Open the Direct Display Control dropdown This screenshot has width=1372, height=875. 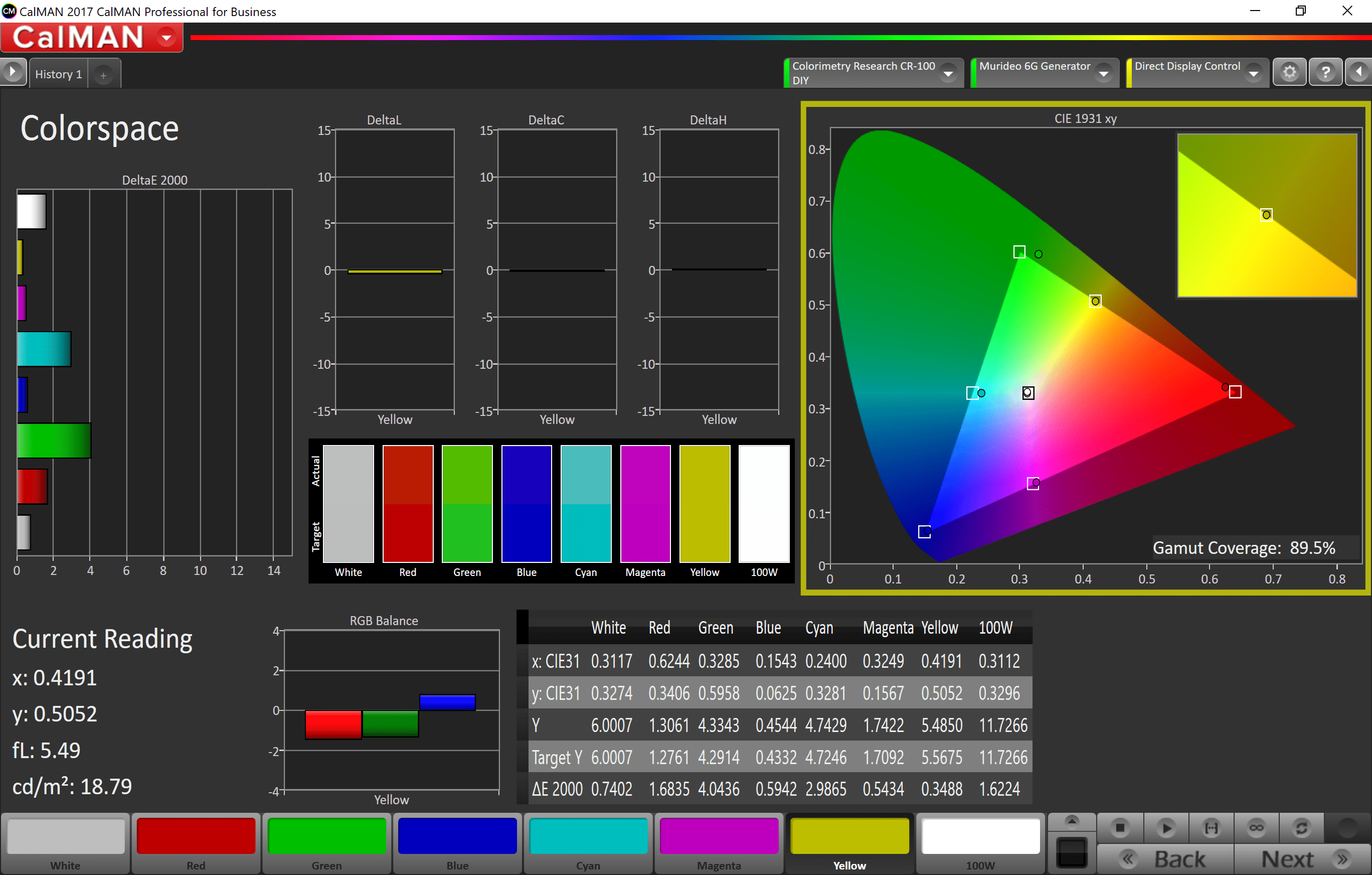coord(1254,74)
